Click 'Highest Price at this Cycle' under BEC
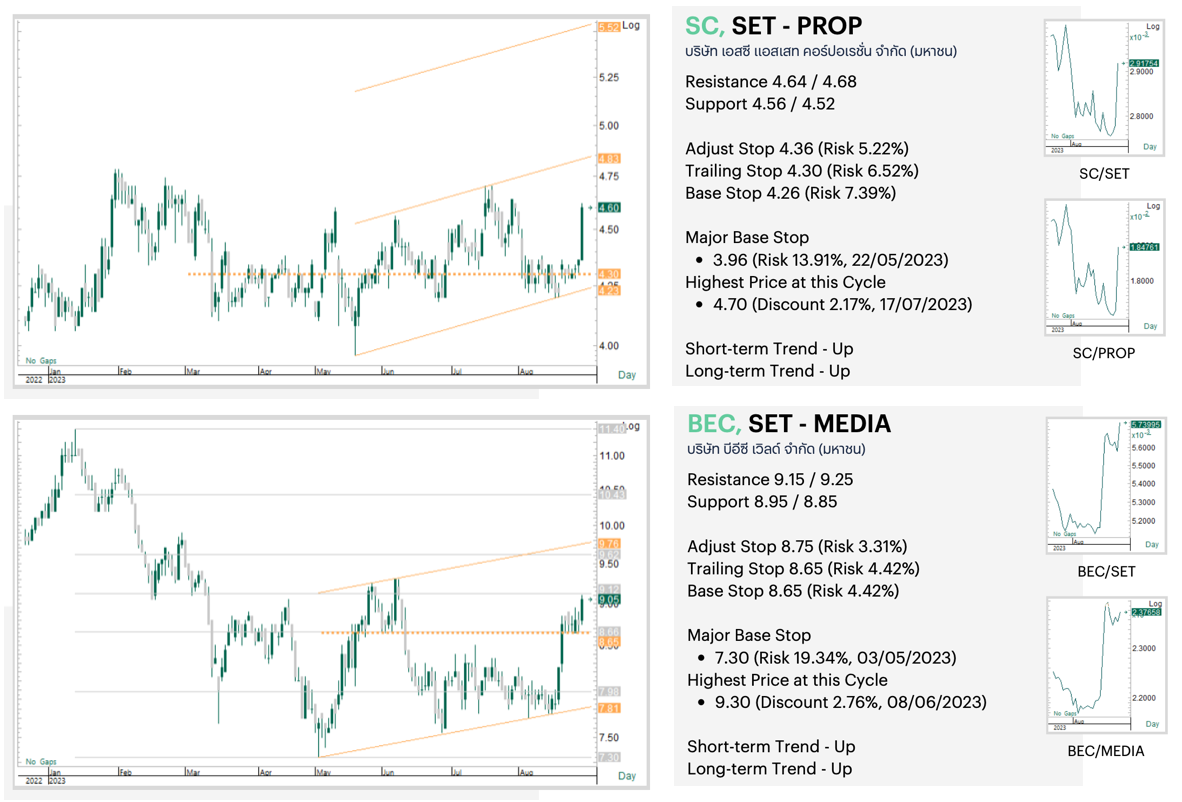This screenshot has height=802, width=1182. pos(787,680)
